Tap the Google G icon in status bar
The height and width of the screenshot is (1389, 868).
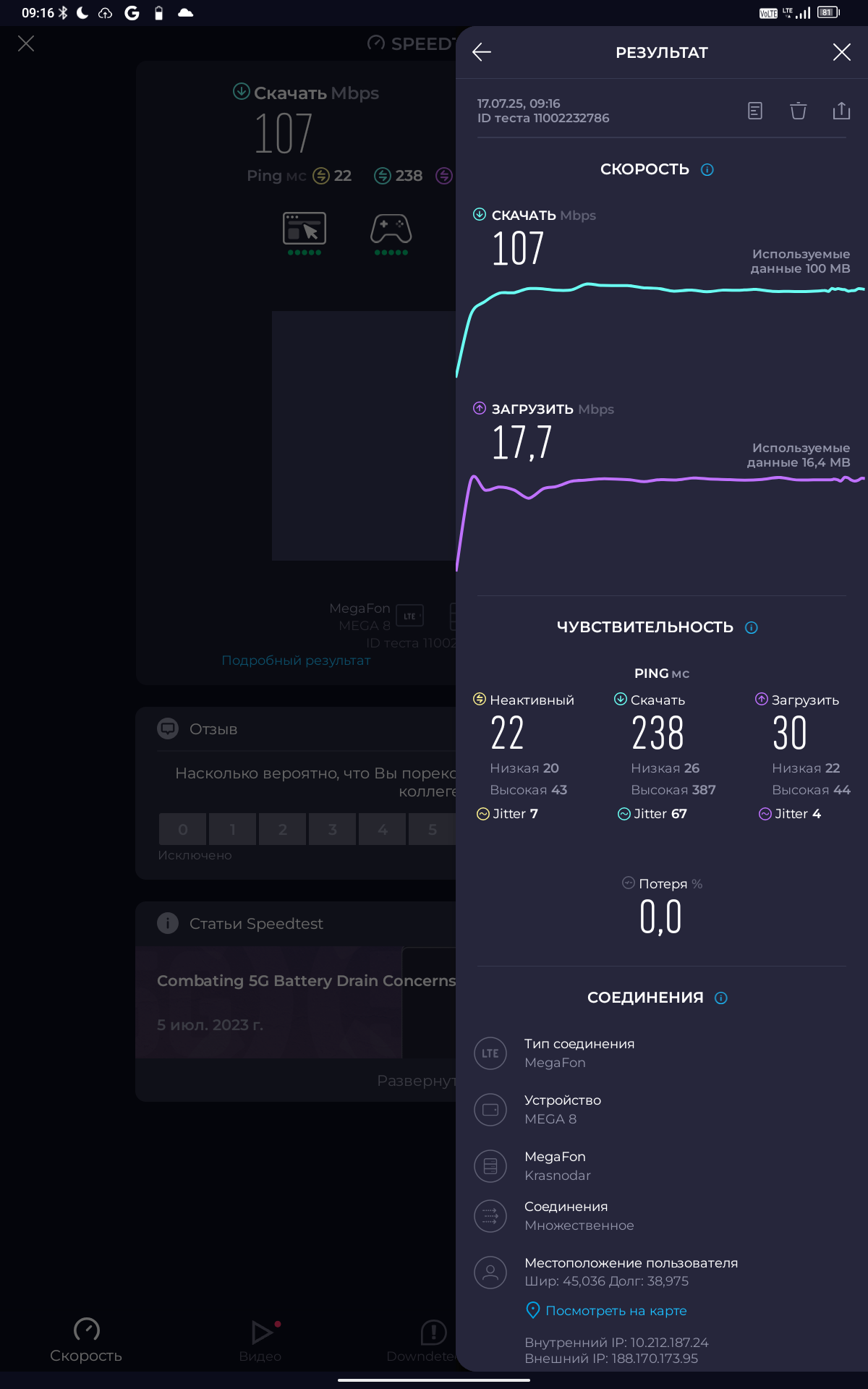pyautogui.click(x=132, y=13)
